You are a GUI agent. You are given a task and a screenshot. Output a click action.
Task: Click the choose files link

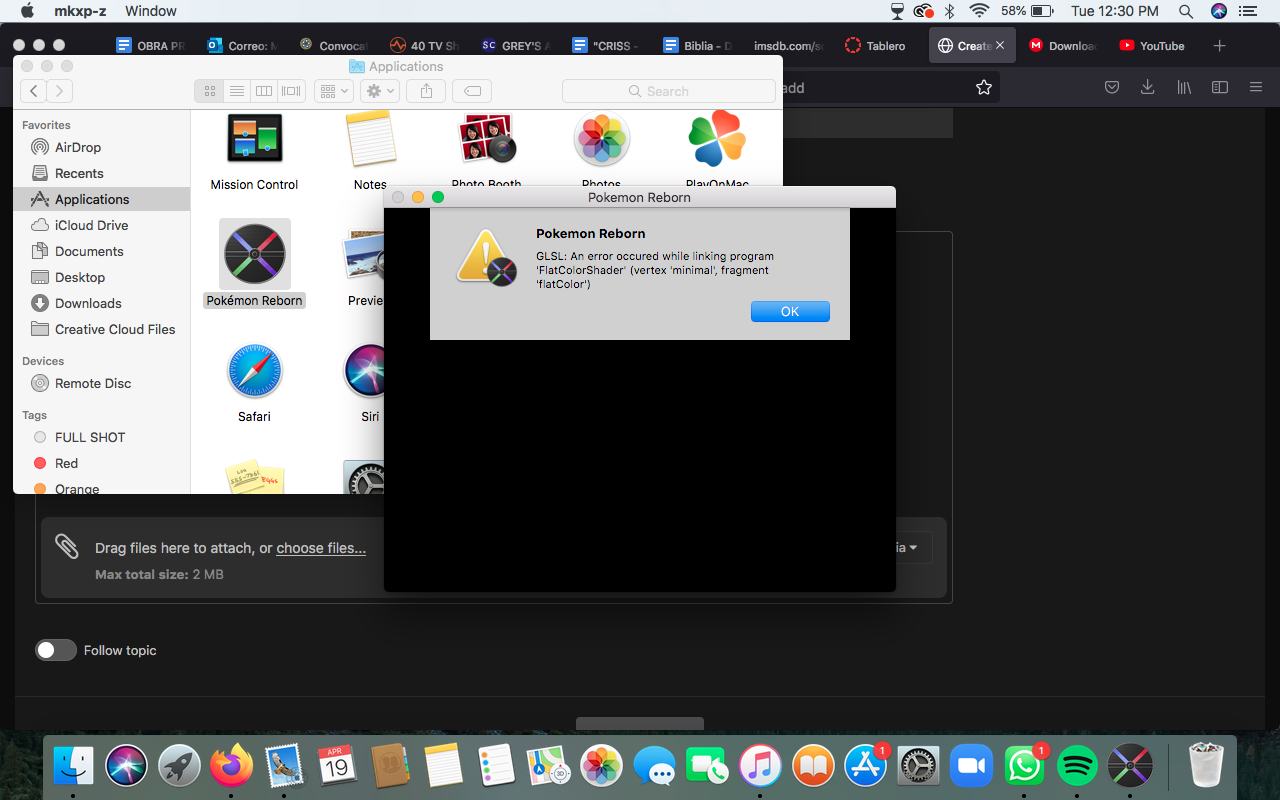321,548
